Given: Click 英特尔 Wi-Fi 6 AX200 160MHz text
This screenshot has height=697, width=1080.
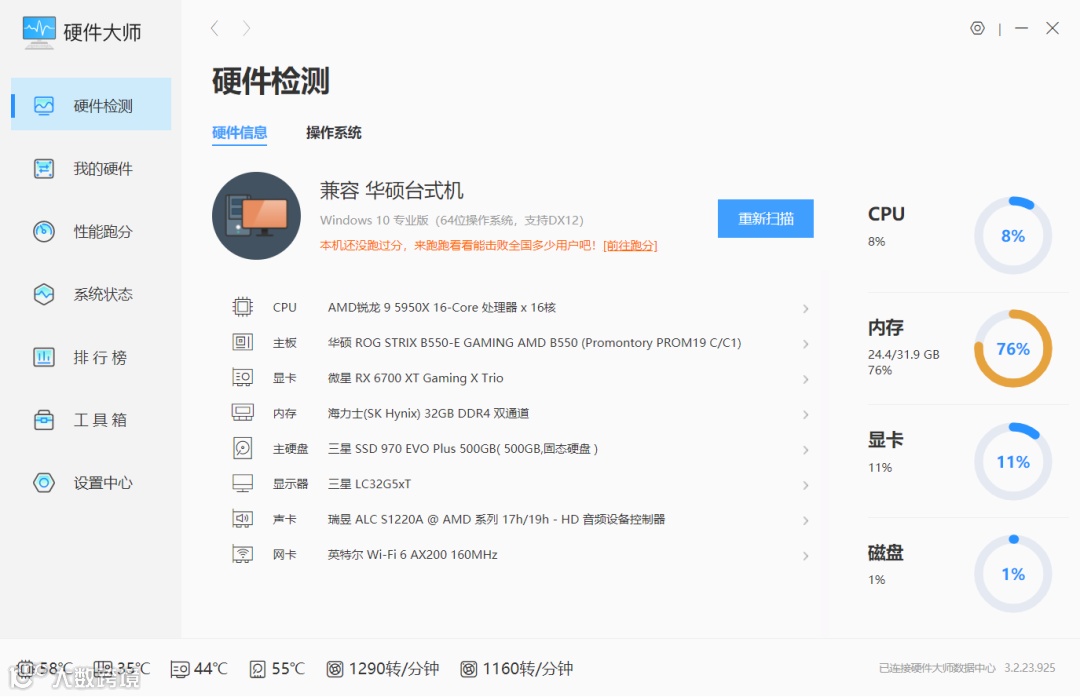Looking at the screenshot, I should coord(413,554).
